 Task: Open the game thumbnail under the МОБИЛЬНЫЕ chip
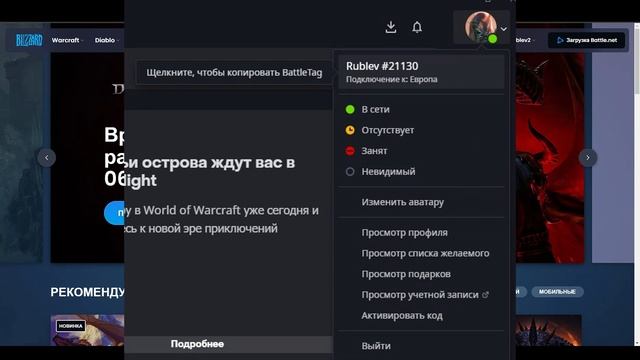point(549,330)
